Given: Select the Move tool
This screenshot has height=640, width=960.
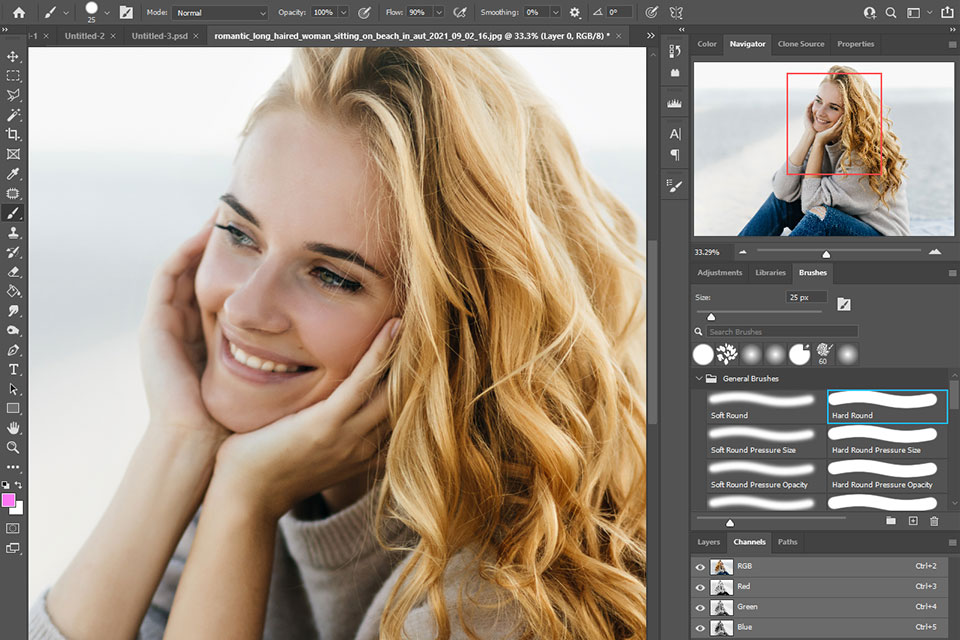Looking at the screenshot, I should [13, 56].
